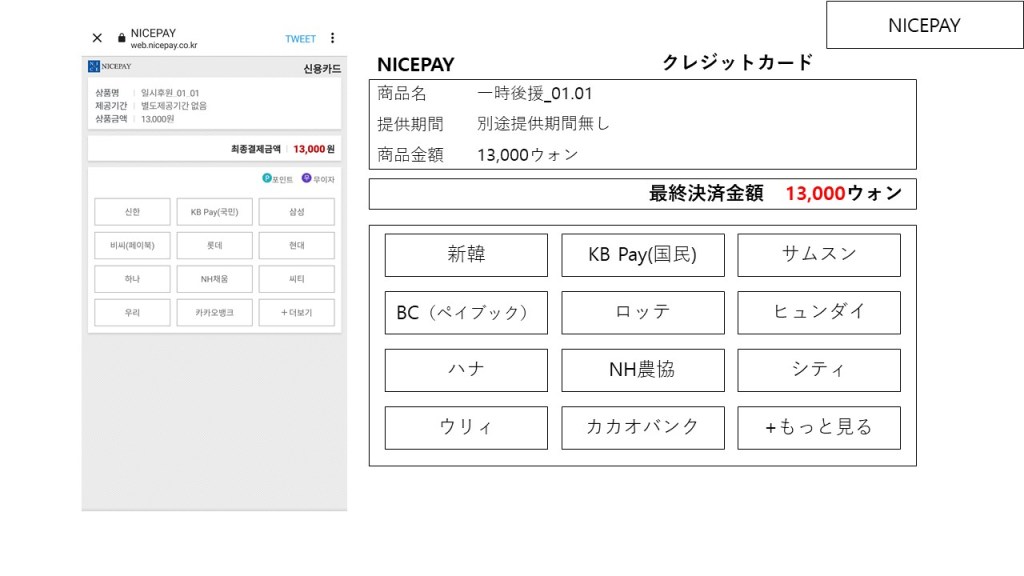
Task: Open the three-dot browser menu
Action: (332, 38)
